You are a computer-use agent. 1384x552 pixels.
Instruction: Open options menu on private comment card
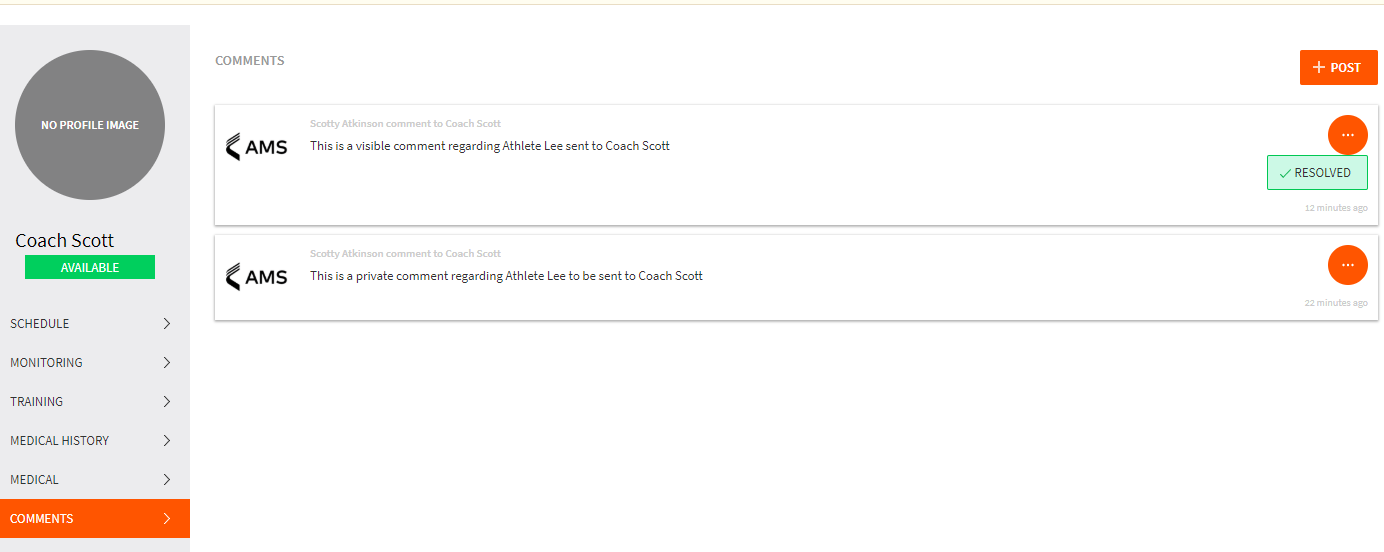(1347, 264)
